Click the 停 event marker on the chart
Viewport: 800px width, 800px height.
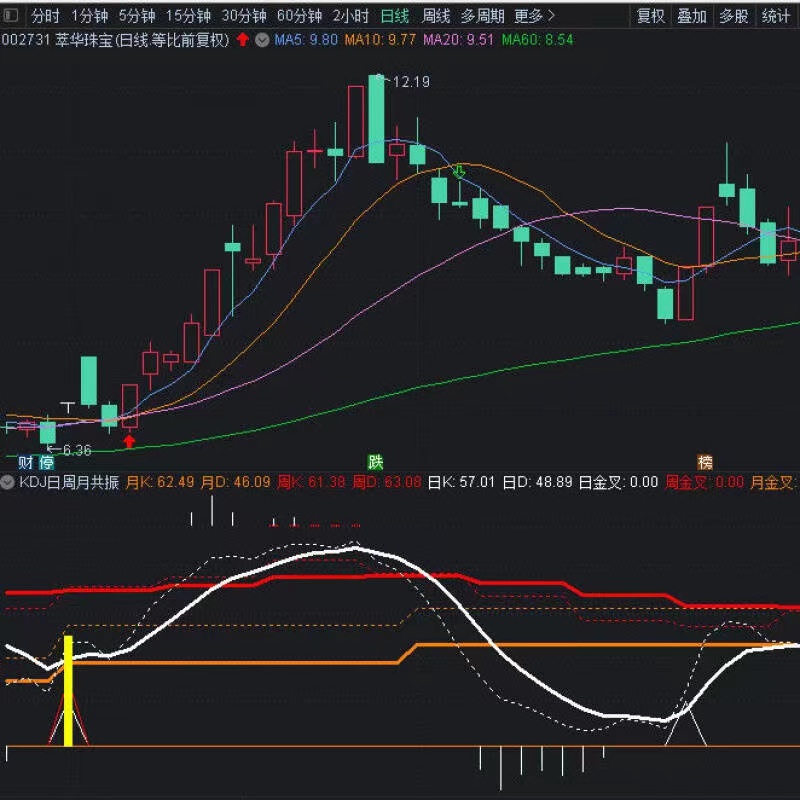(x=46, y=462)
